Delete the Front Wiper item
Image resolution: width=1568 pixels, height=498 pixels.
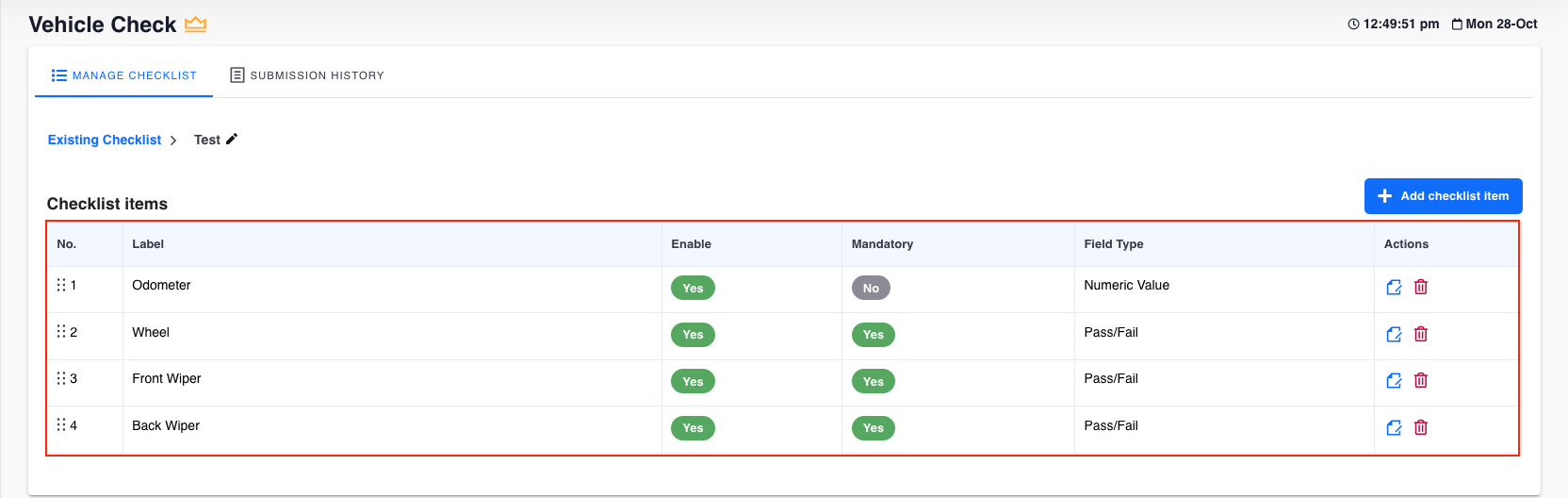[1421, 380]
